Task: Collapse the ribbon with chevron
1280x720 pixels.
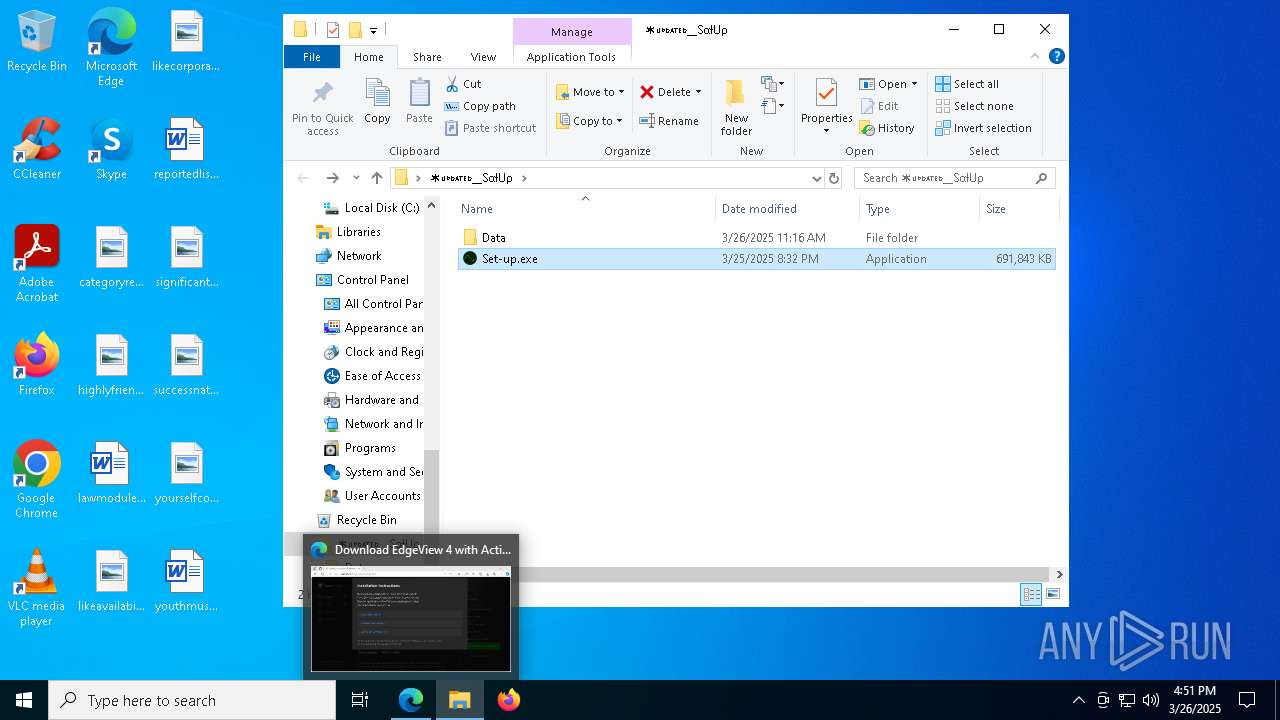Action: pos(1035,57)
